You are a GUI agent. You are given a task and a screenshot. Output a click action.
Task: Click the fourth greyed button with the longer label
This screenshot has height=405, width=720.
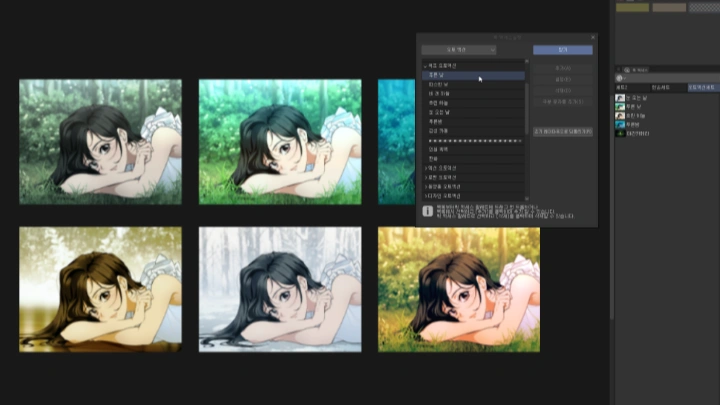point(562,101)
